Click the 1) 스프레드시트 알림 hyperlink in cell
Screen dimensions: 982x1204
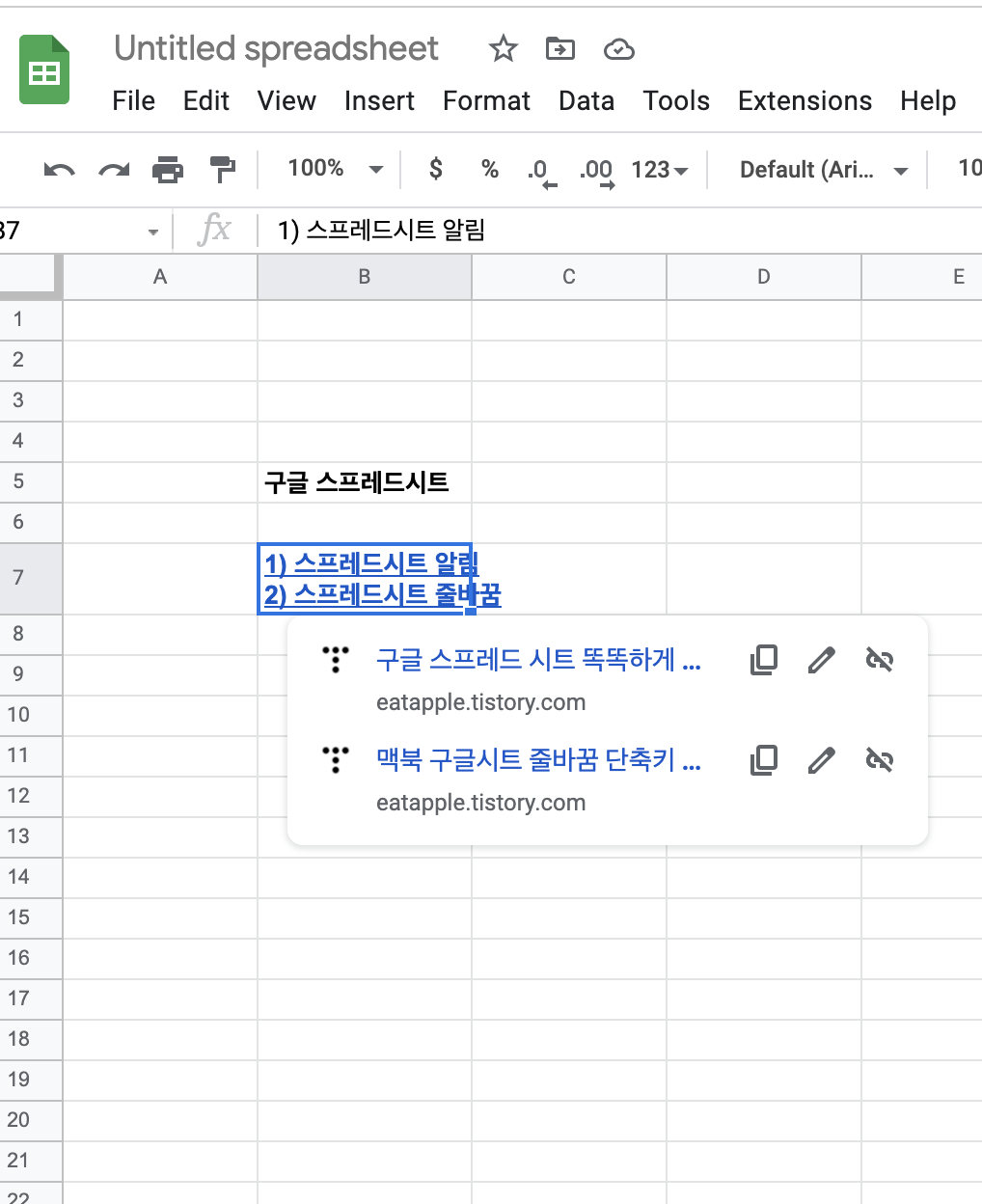pyautogui.click(x=371, y=563)
